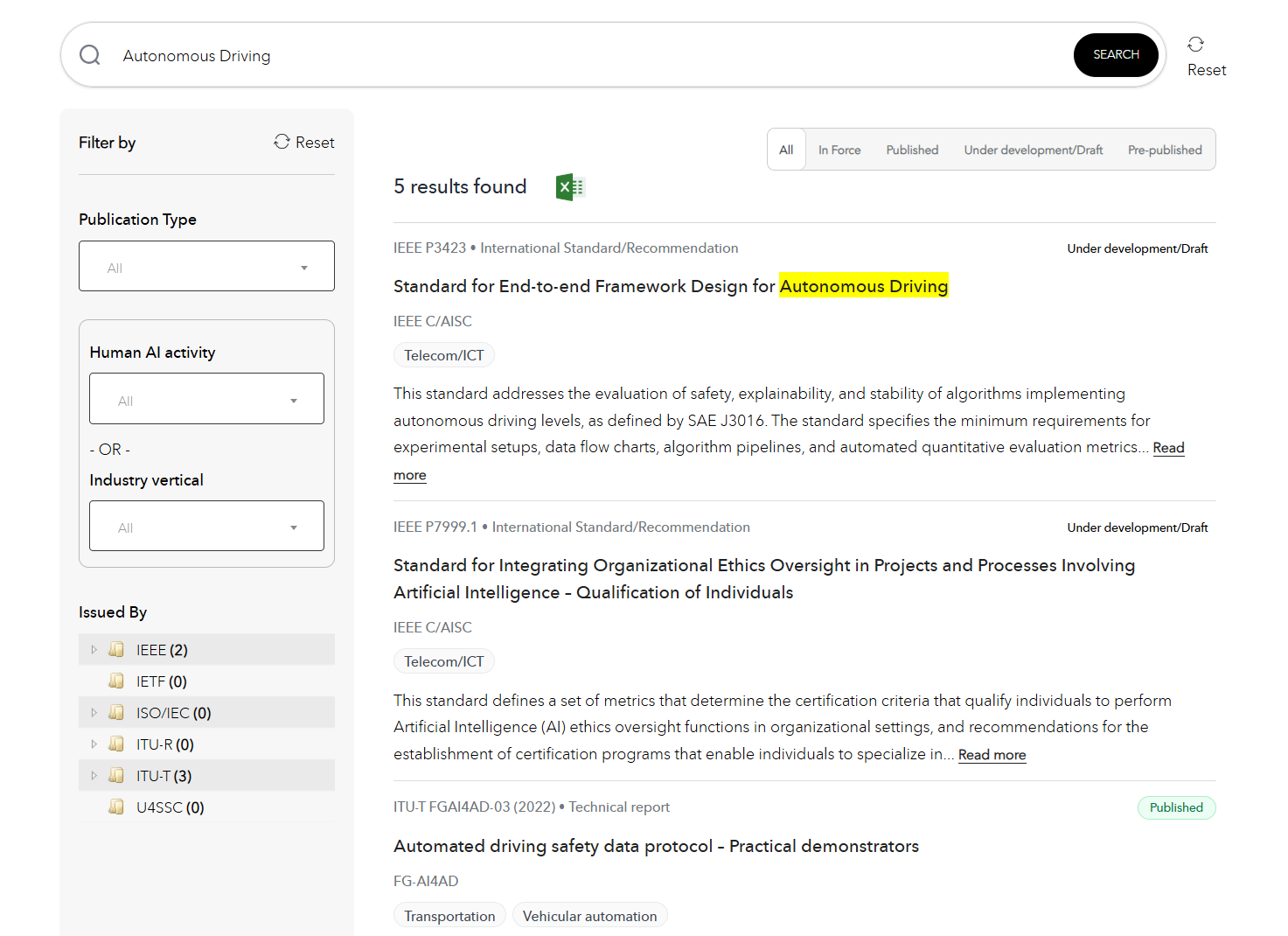Select the Under development/Draft tab
1288x936 pixels.
pyautogui.click(x=1033, y=150)
